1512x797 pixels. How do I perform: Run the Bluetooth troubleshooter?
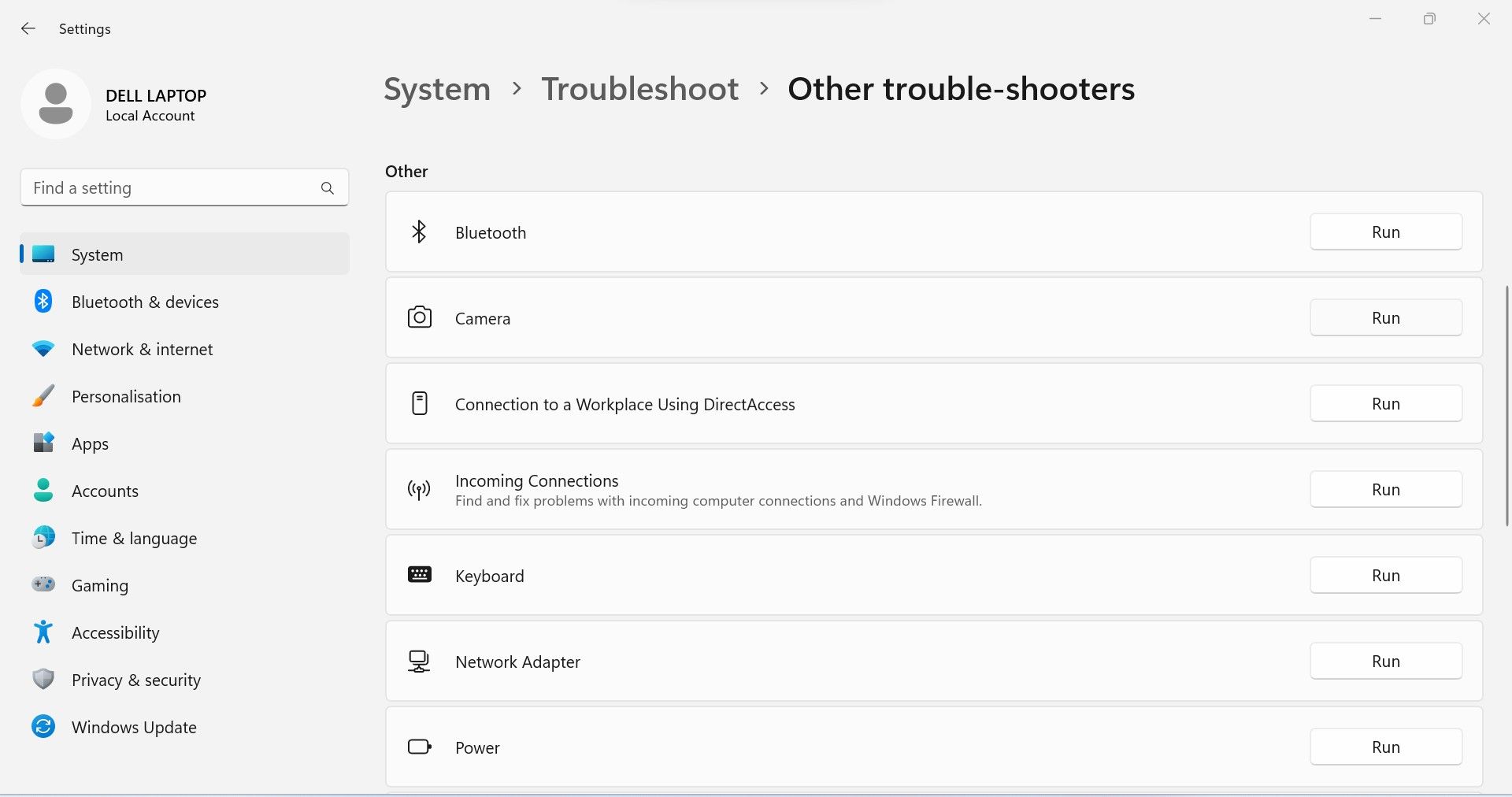[1385, 232]
